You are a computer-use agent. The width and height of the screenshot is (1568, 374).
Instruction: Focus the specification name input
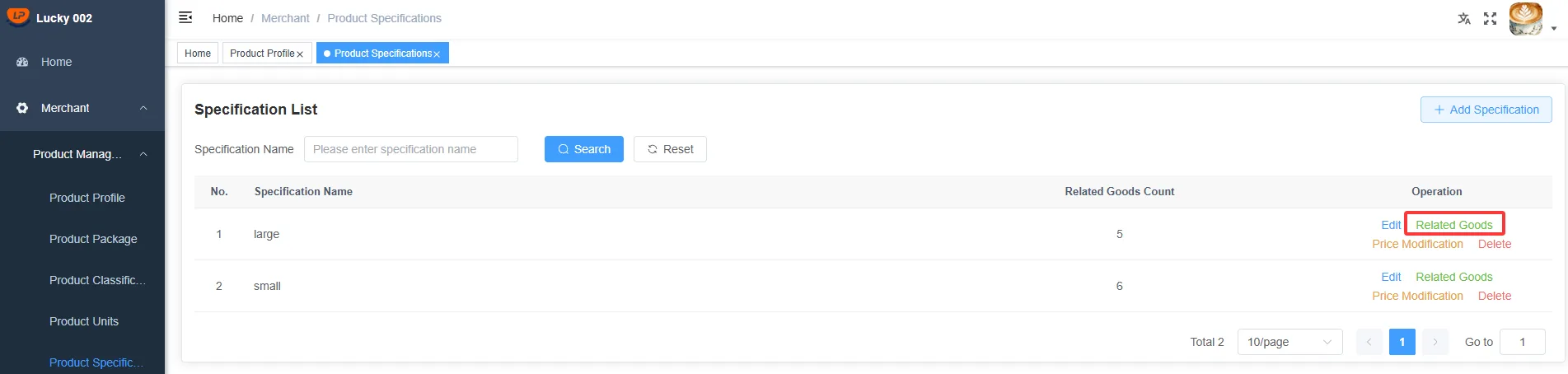[411, 149]
